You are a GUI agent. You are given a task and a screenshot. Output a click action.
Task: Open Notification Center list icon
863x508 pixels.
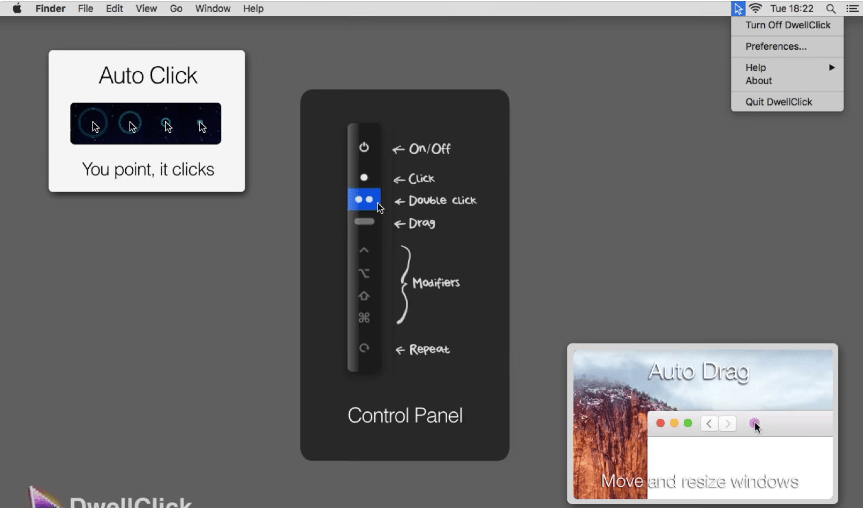852,8
